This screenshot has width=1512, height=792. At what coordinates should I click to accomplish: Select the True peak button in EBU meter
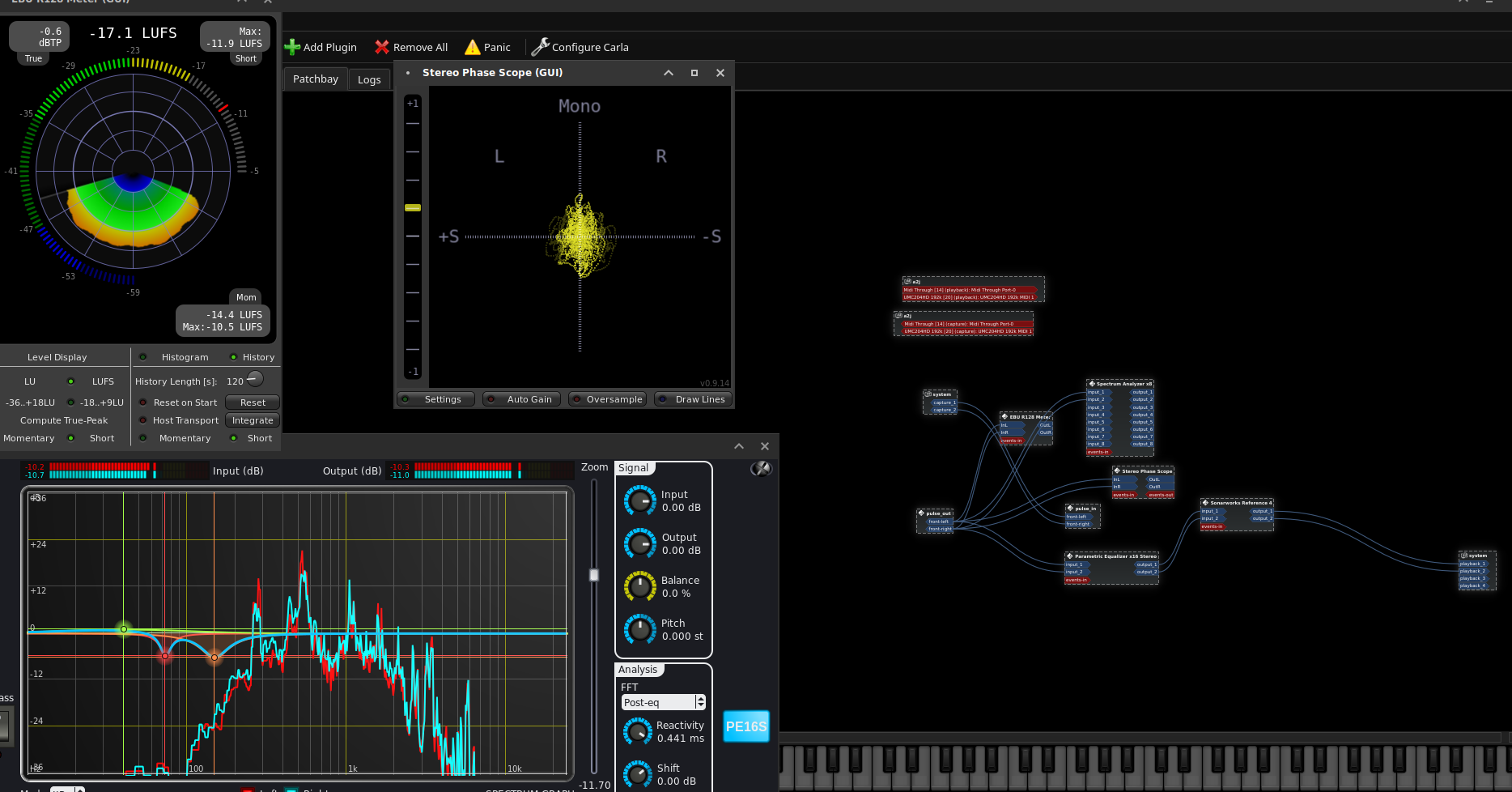pyautogui.click(x=33, y=58)
